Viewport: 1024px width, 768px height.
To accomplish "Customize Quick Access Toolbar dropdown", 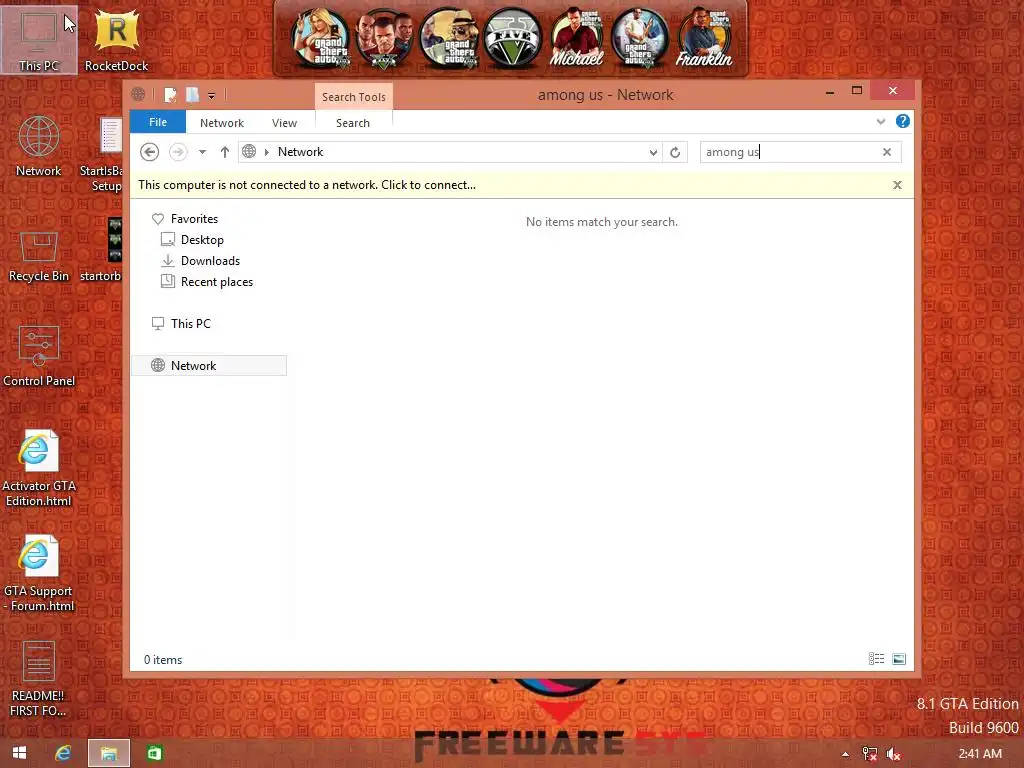I will (212, 96).
